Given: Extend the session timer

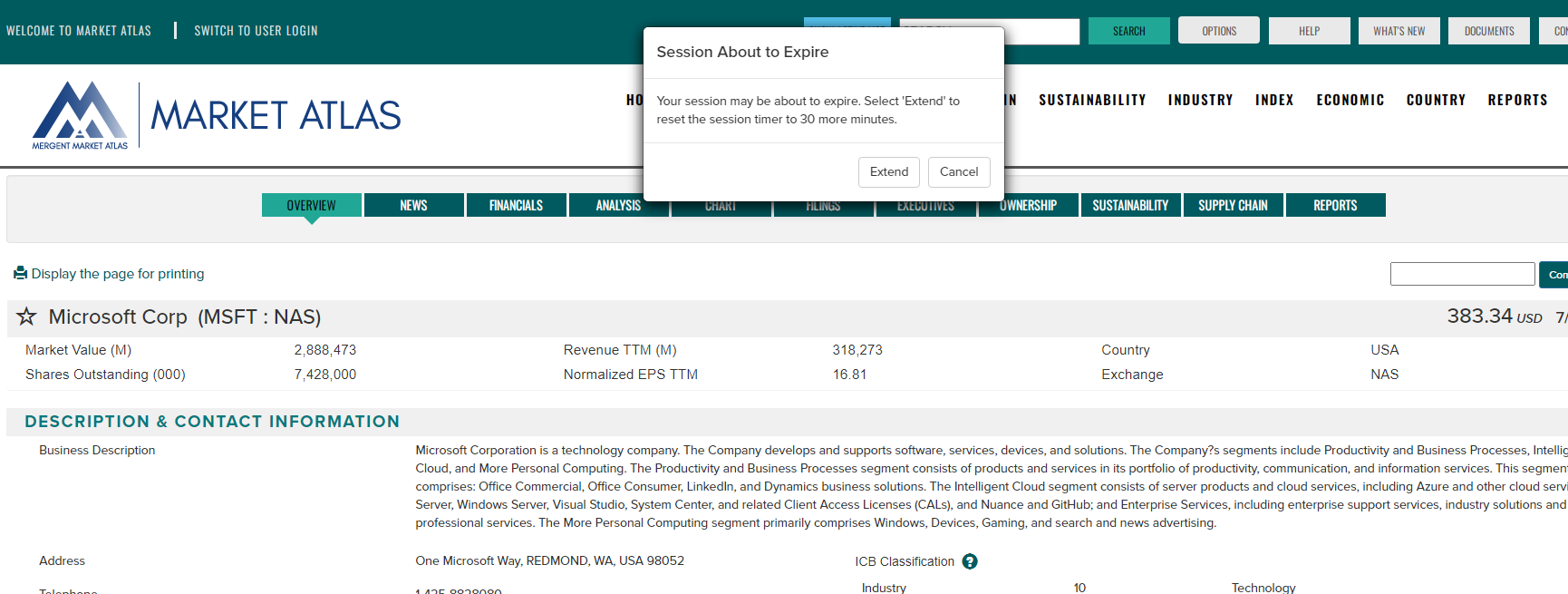Looking at the screenshot, I should (x=889, y=172).
